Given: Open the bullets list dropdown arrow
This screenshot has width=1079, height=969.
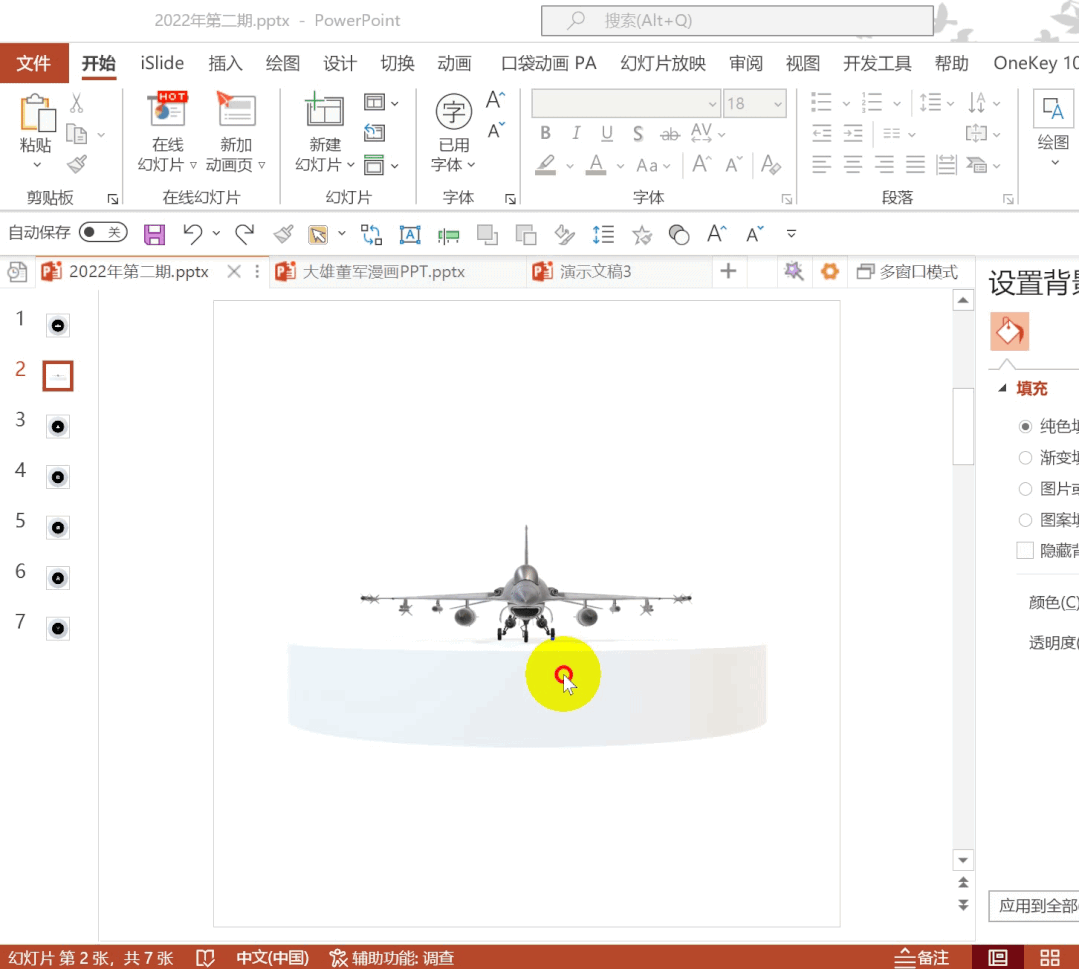Looking at the screenshot, I should (x=846, y=104).
